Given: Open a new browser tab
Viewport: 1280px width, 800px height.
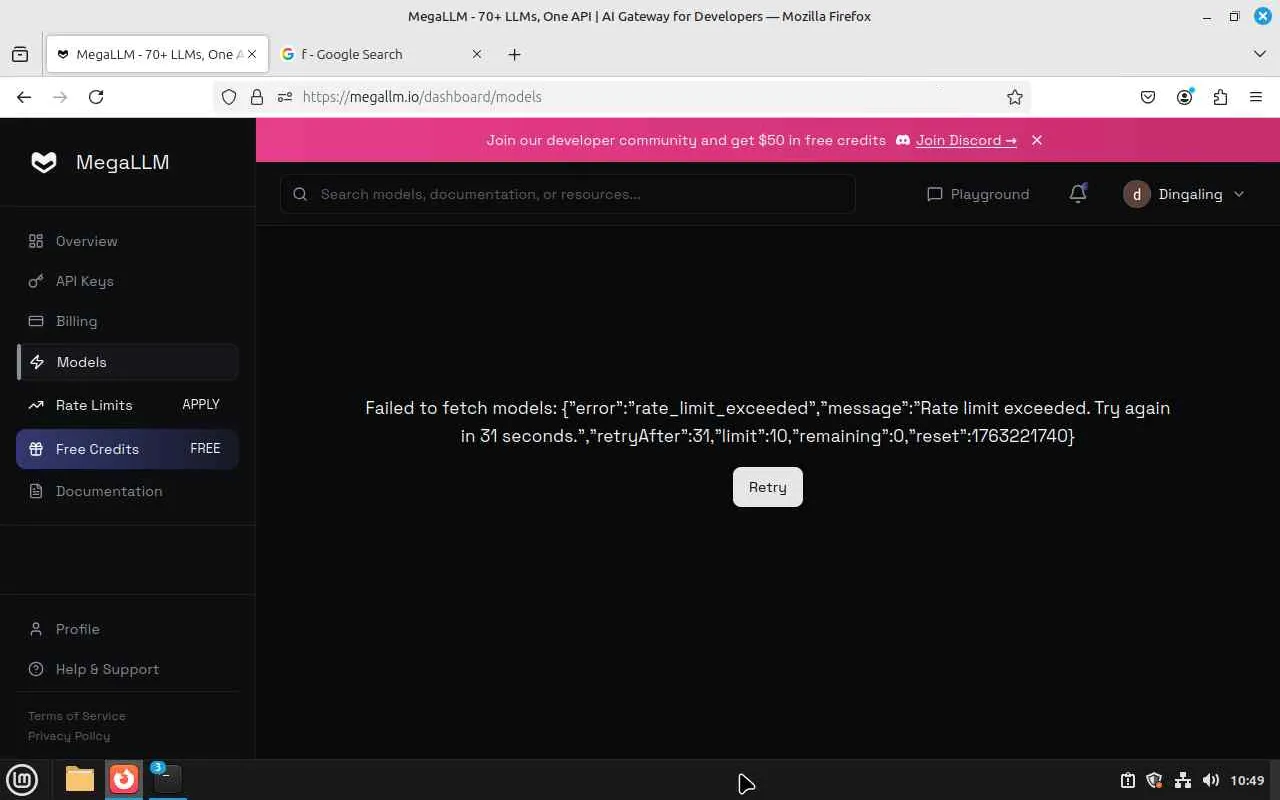Looking at the screenshot, I should coord(515,54).
